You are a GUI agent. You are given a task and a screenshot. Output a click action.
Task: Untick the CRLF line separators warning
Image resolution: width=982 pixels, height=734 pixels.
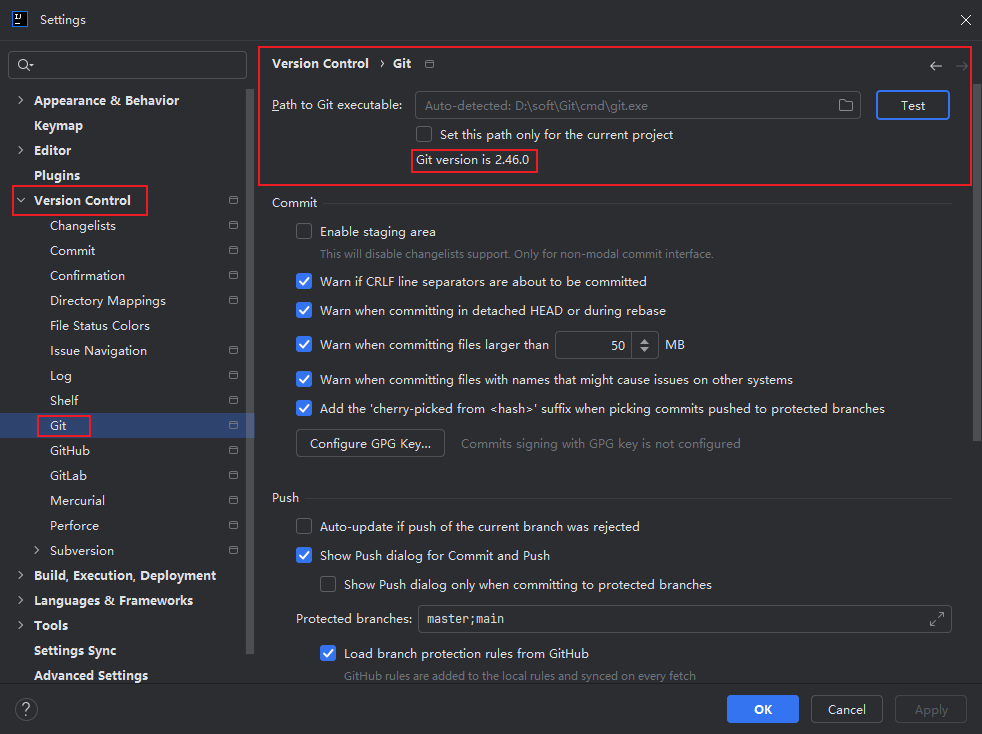304,282
